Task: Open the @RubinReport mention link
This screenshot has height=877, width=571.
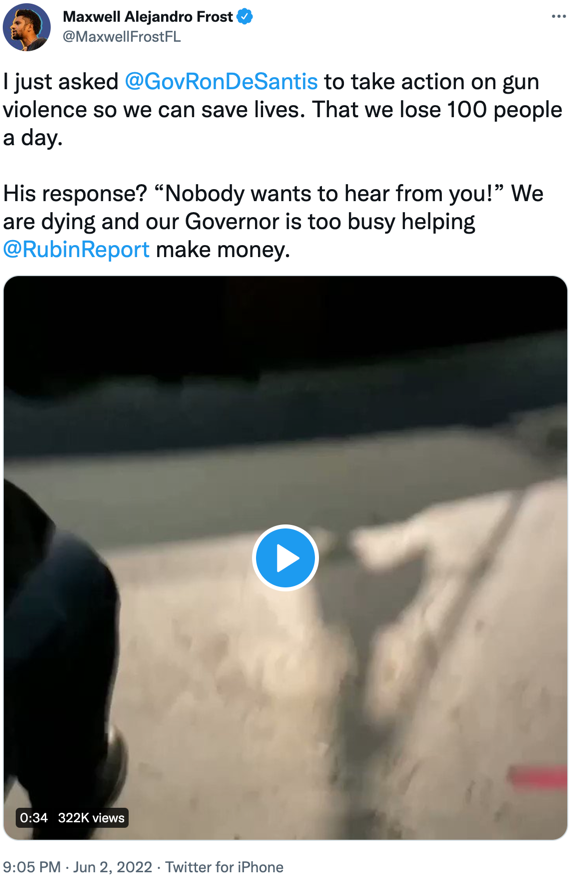Action: pyautogui.click(x=76, y=249)
